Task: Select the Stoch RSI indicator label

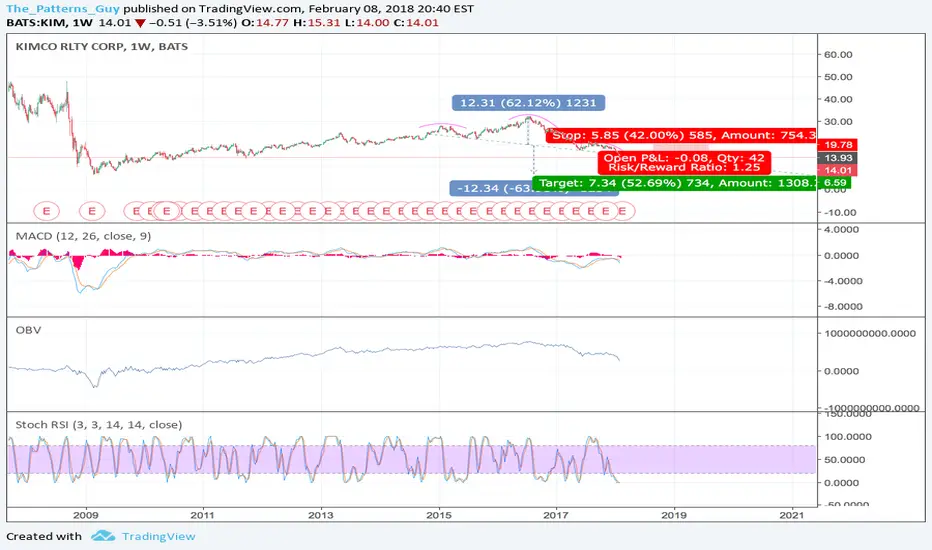Action: tap(99, 425)
